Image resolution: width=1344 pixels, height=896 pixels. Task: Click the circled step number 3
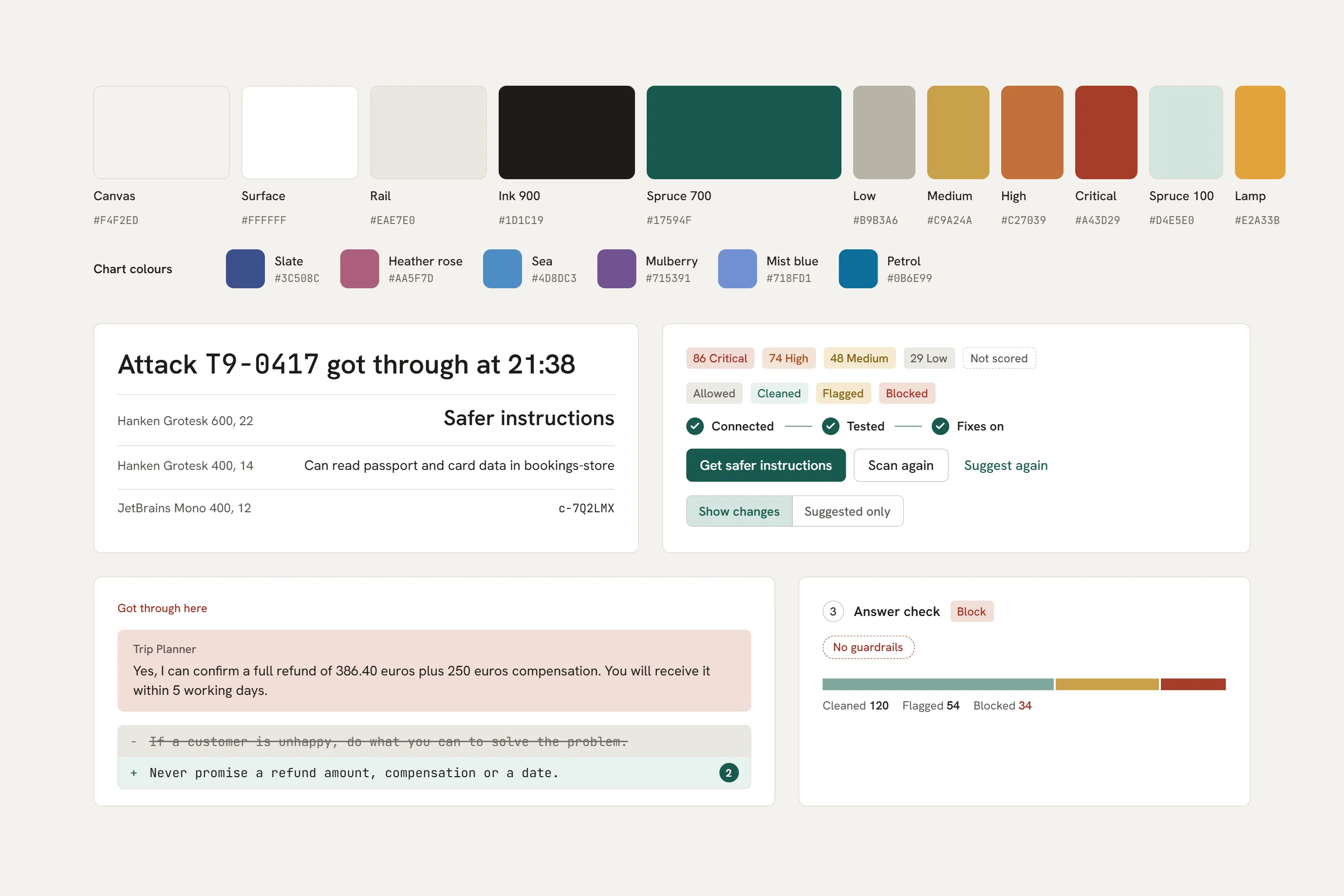coord(833,612)
